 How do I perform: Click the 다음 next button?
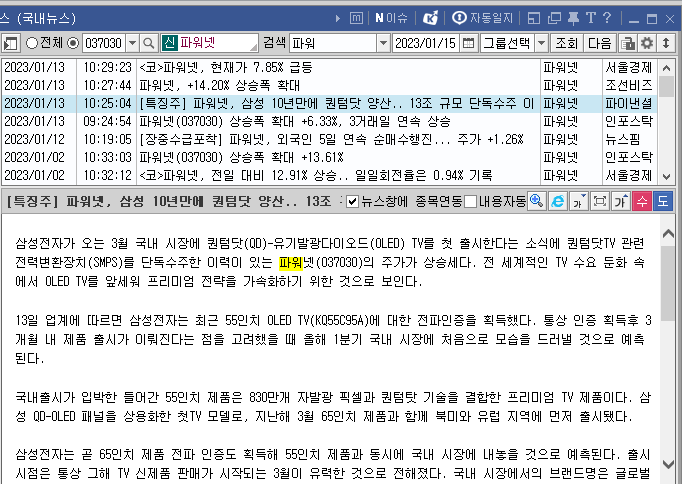point(600,43)
